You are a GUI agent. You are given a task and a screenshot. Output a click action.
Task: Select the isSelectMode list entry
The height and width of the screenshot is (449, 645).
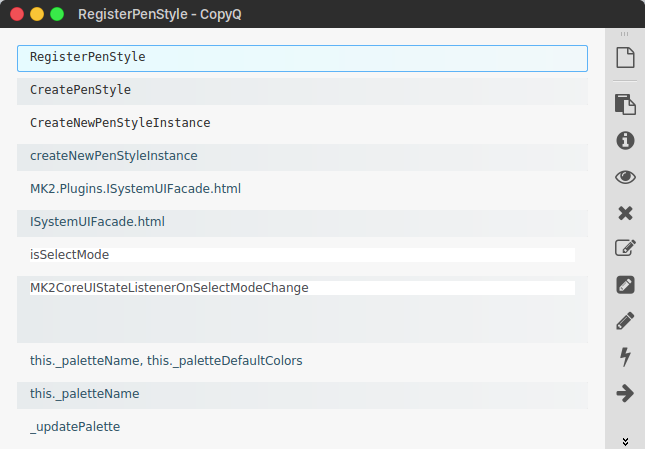click(302, 255)
